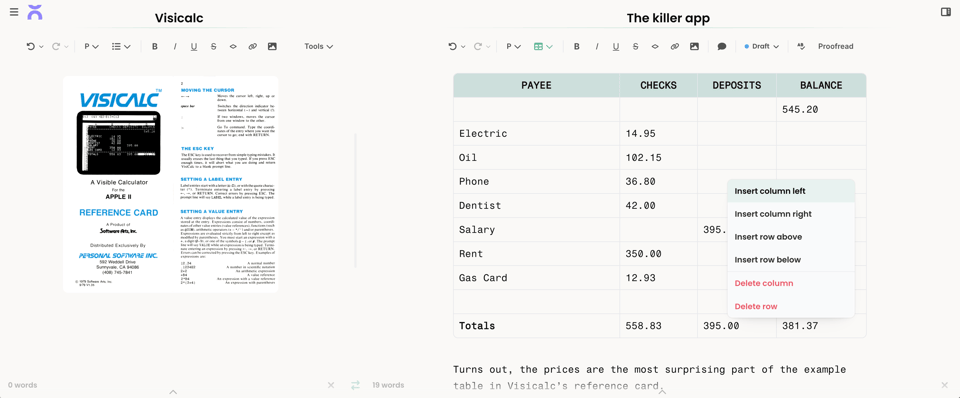Apply bold in The killer app toolbar

(577, 47)
